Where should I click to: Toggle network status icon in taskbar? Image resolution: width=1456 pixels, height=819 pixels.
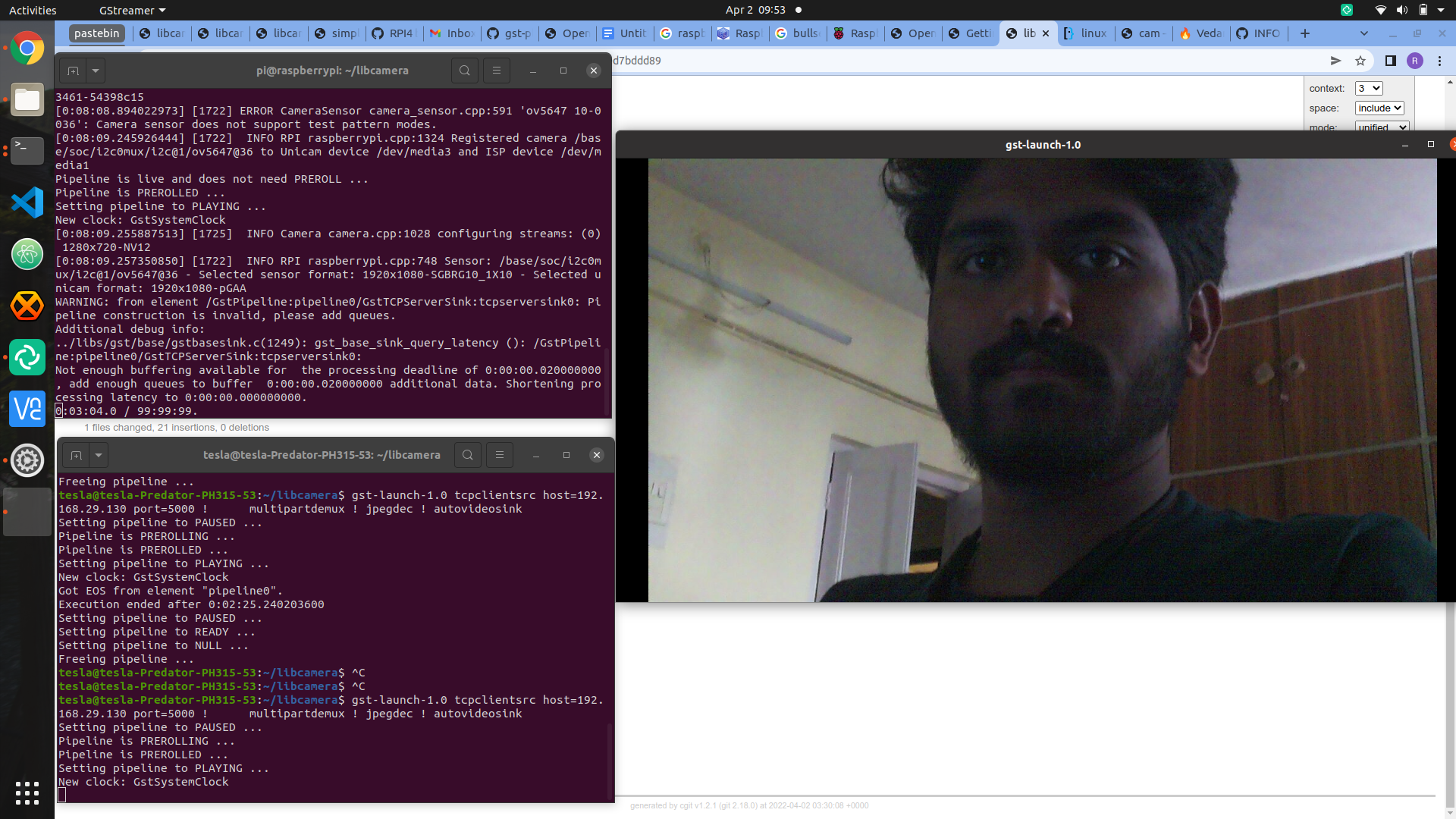[x=1381, y=10]
